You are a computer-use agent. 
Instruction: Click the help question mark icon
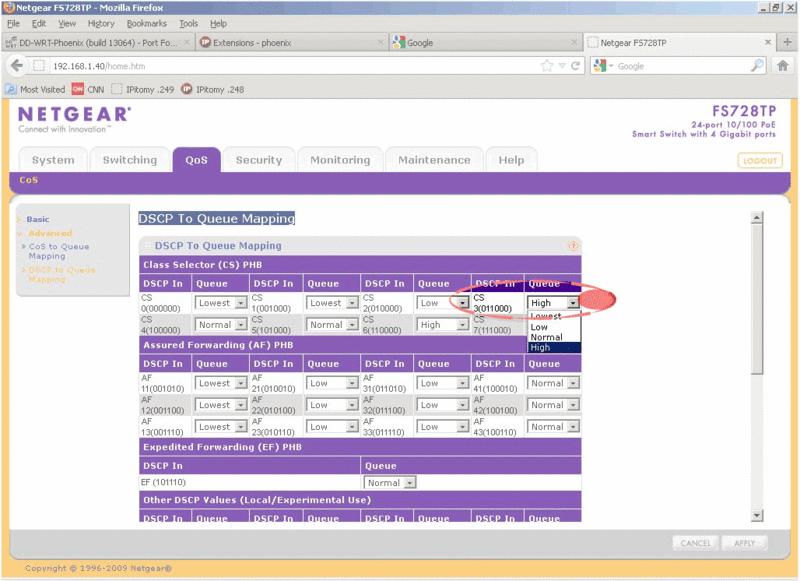tap(573, 245)
